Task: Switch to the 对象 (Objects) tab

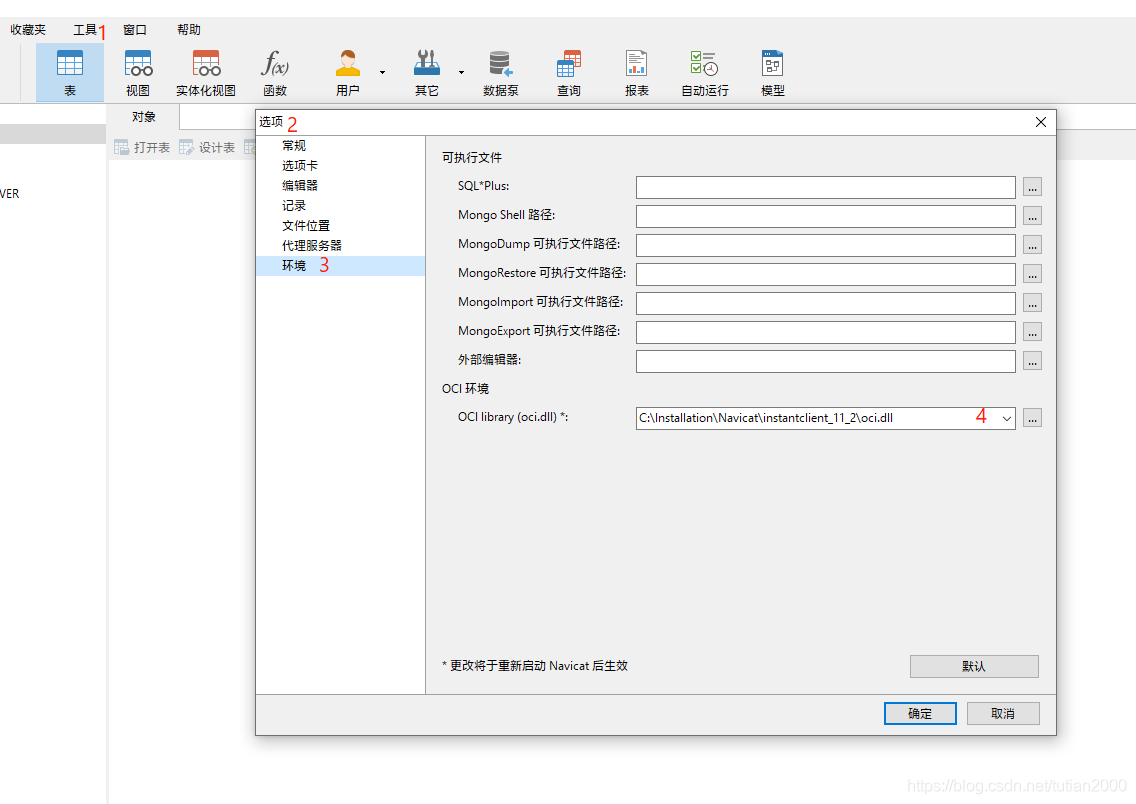Action: pyautogui.click(x=143, y=117)
